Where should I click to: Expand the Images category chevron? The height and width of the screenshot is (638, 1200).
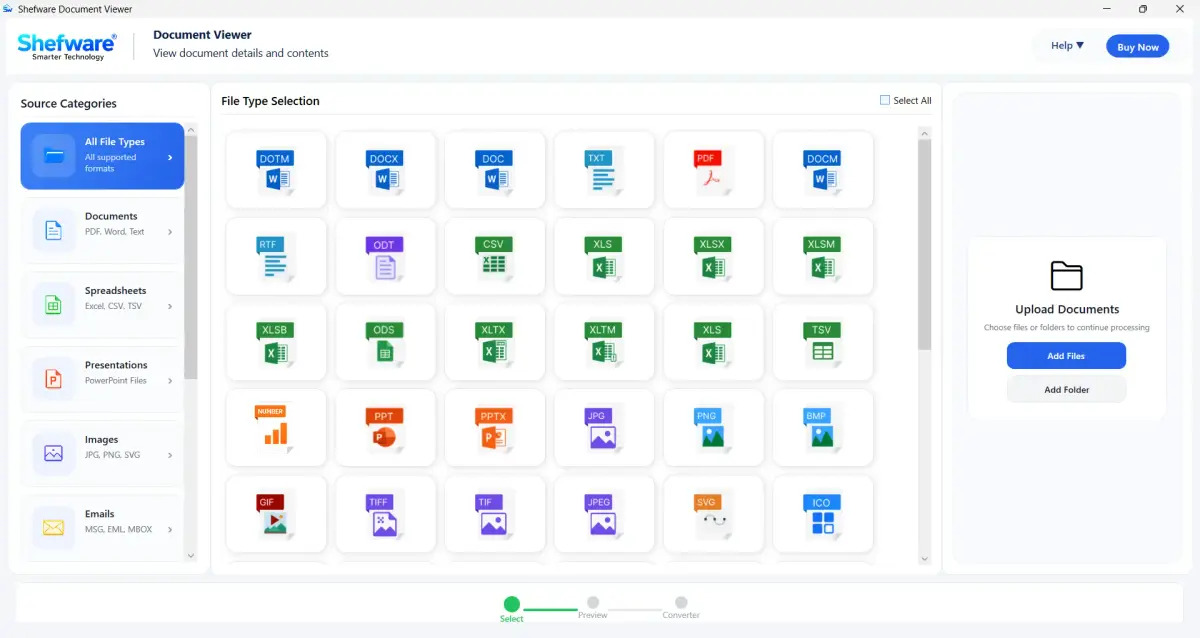click(x=170, y=455)
